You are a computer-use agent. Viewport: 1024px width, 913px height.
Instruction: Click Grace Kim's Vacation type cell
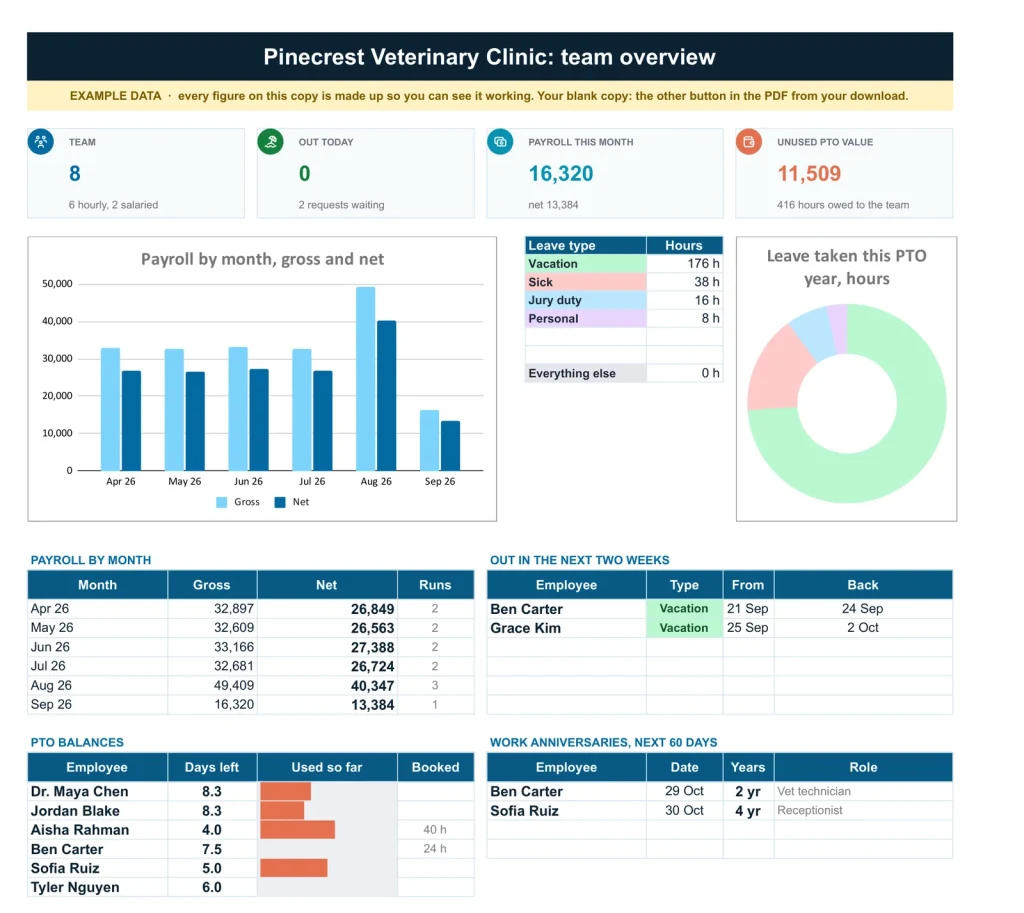[x=684, y=628]
